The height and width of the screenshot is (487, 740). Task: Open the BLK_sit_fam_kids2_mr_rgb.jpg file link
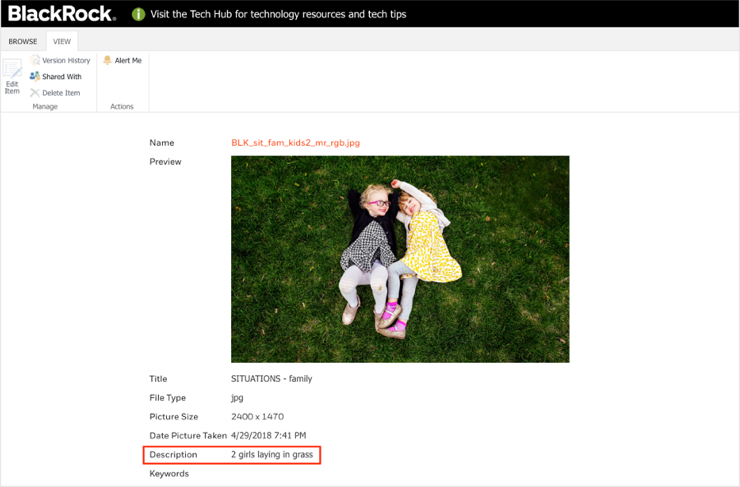[x=295, y=143]
